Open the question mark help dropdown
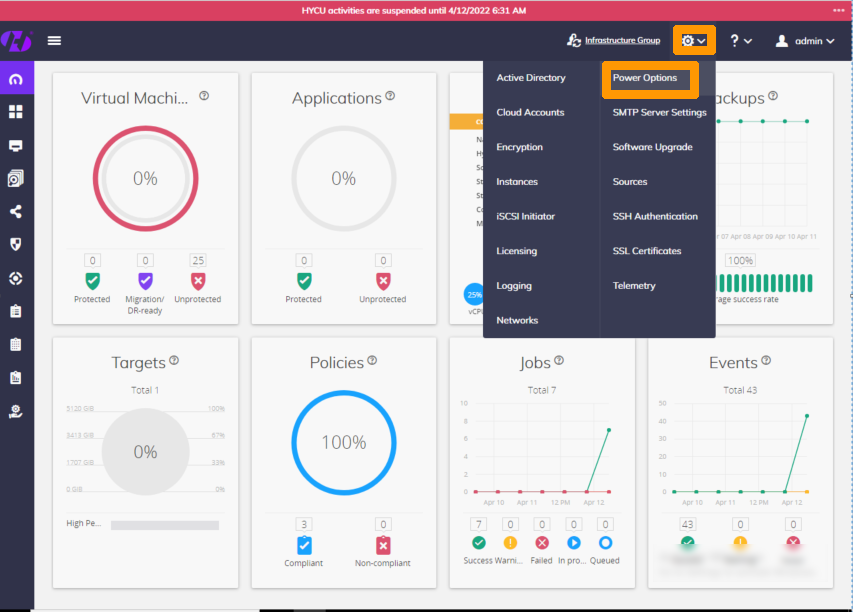Screen dimensions: 853x612 click(740, 41)
